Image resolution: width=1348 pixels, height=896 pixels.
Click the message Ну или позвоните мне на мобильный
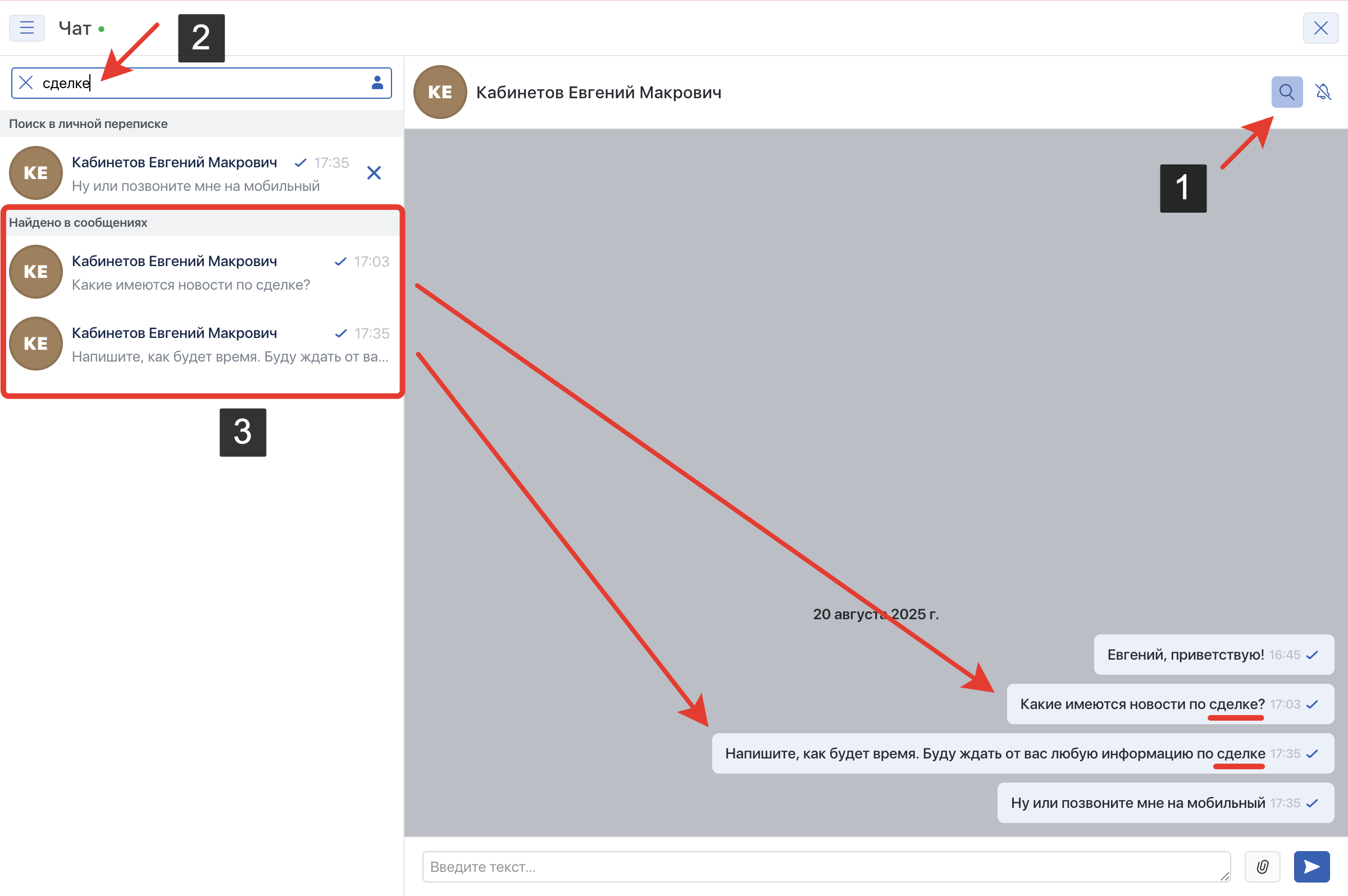coord(1137,803)
